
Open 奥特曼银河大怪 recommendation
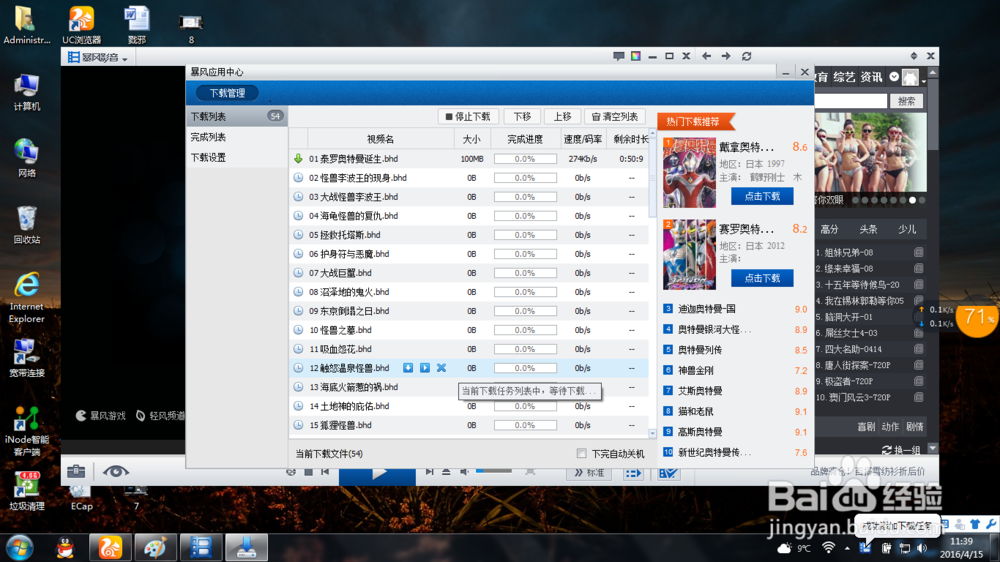pyautogui.click(x=714, y=329)
